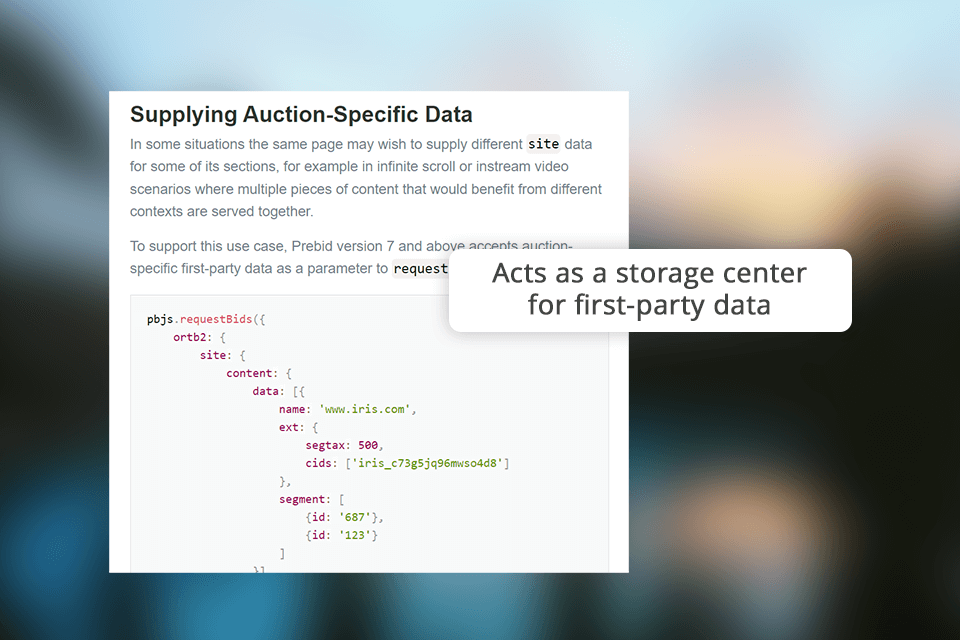Click the inline "site" code tag

pyautogui.click(x=543, y=144)
